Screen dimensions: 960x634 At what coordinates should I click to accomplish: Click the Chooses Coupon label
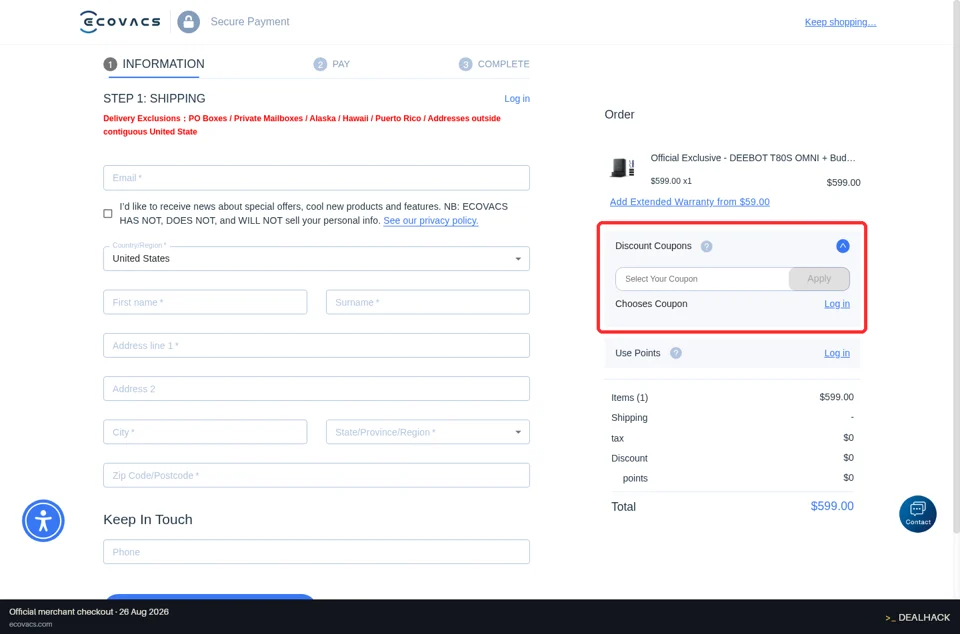[x=651, y=304]
